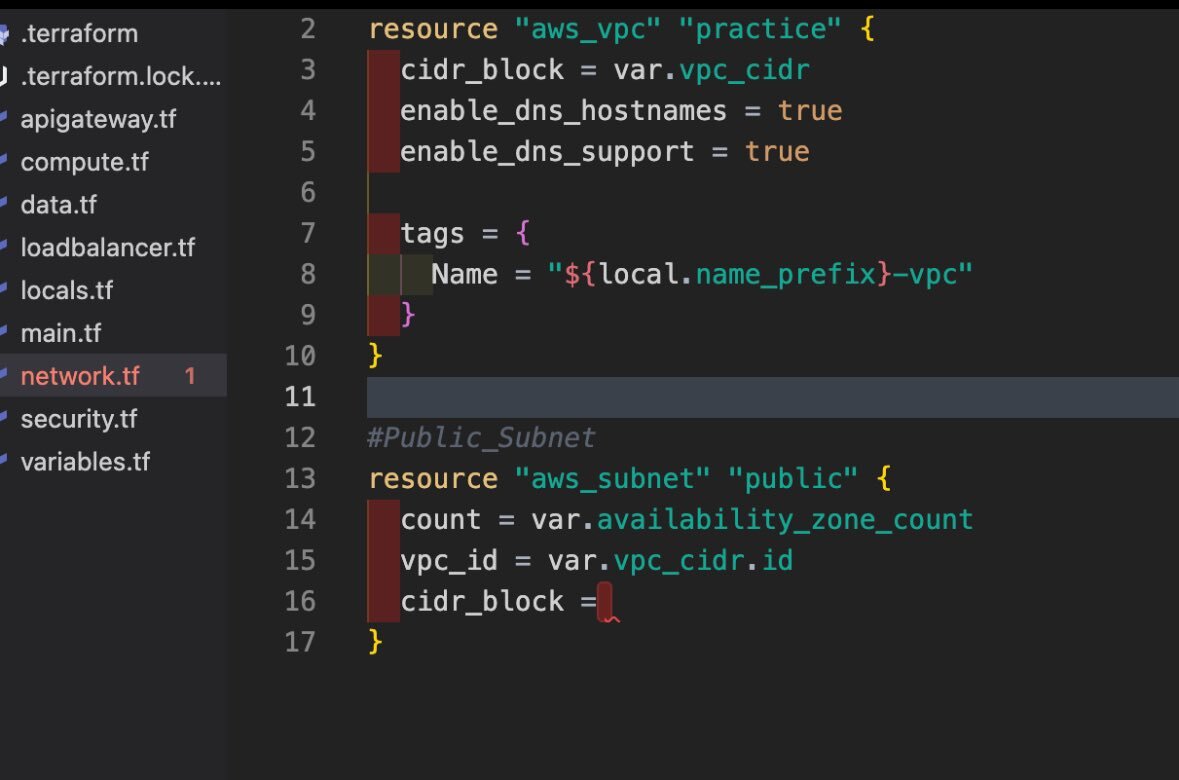Click line number 2 in gutter
The height and width of the screenshot is (780, 1179).
coord(308,29)
